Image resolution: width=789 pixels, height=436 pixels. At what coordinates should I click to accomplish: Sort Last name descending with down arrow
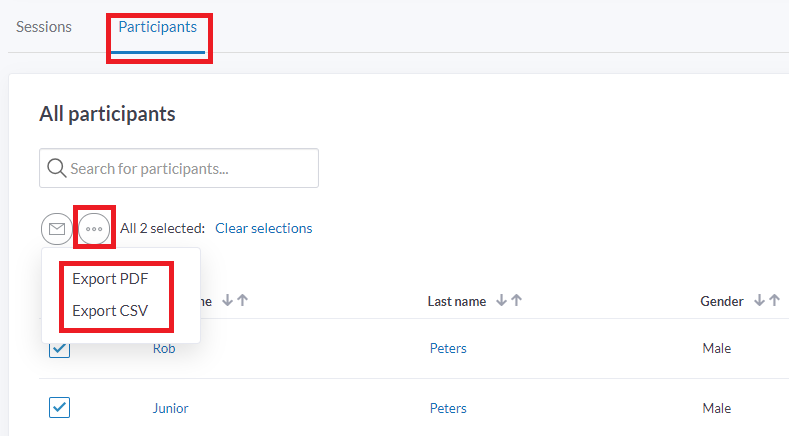click(501, 301)
